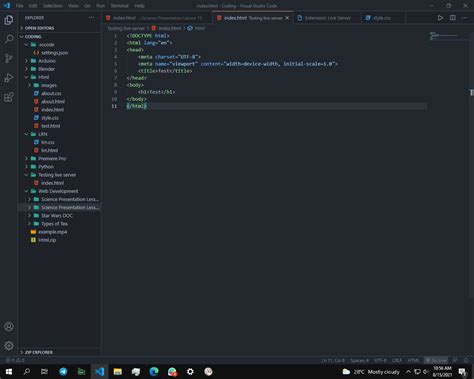474x379 pixels.
Task: Open the Search view in activity bar
Action: pos(9,39)
